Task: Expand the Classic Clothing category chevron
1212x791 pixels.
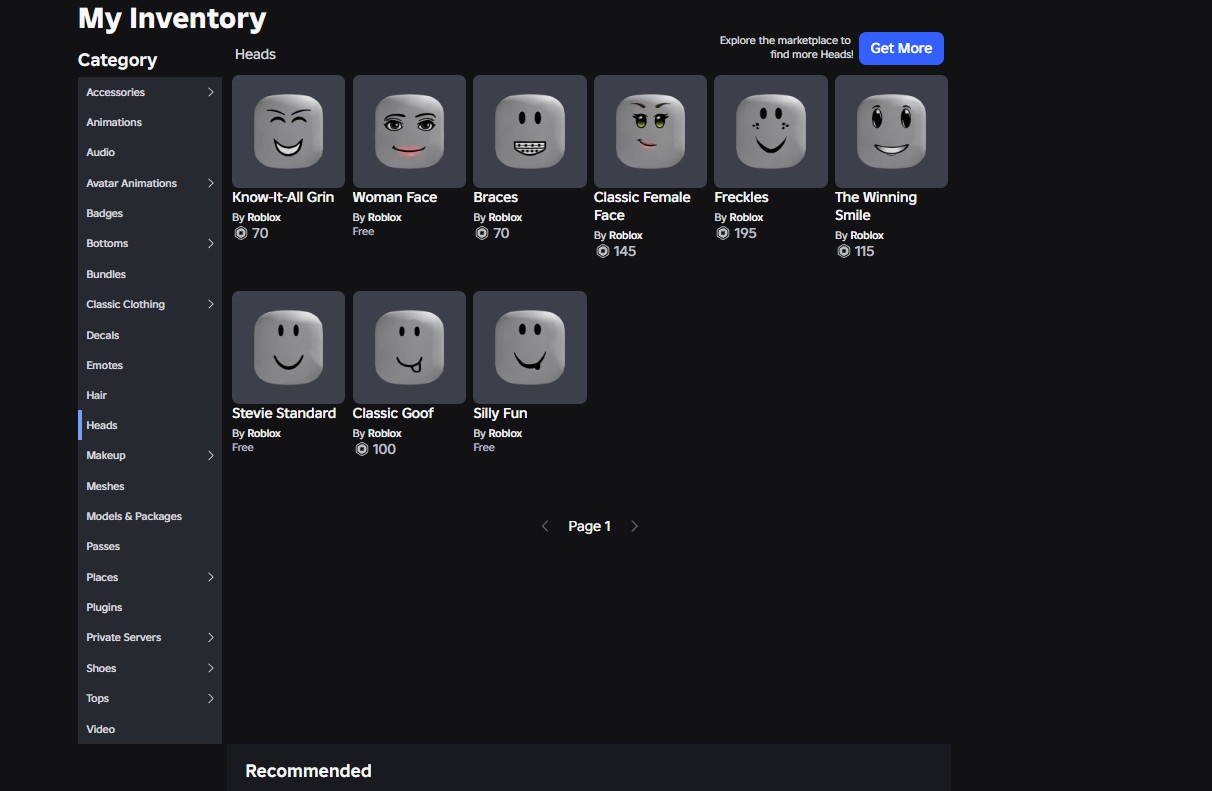Action: (210, 304)
